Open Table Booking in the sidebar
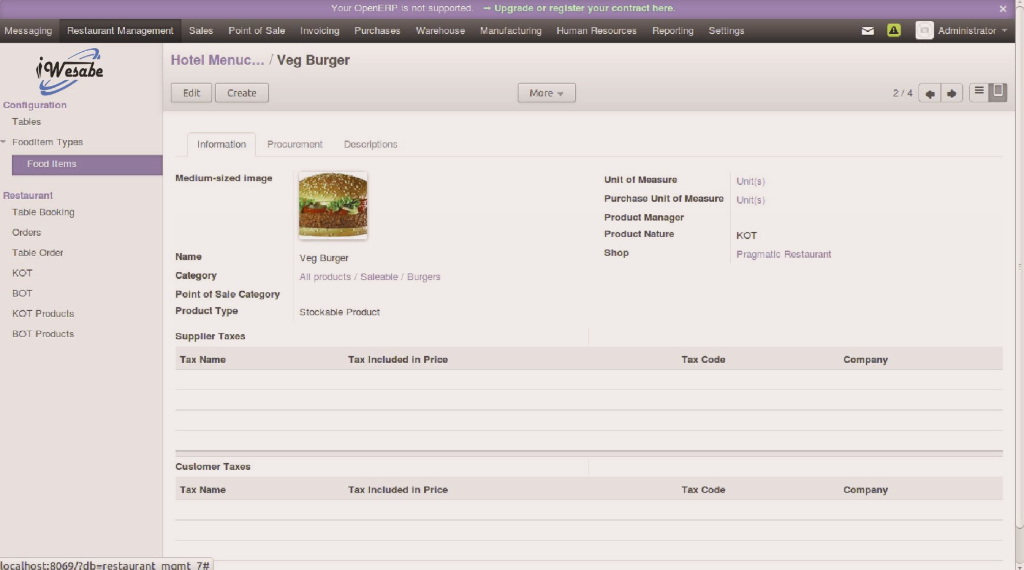This screenshot has width=1024, height=570. click(43, 212)
